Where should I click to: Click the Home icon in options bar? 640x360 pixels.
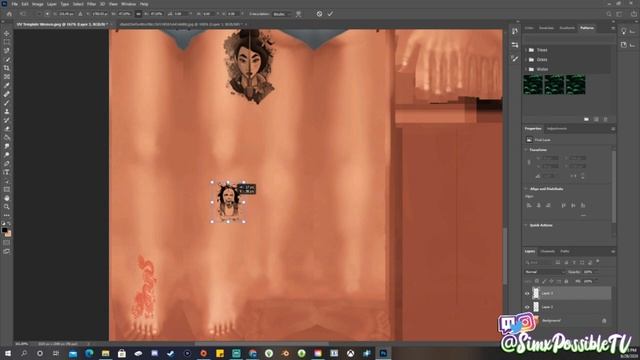point(9,14)
